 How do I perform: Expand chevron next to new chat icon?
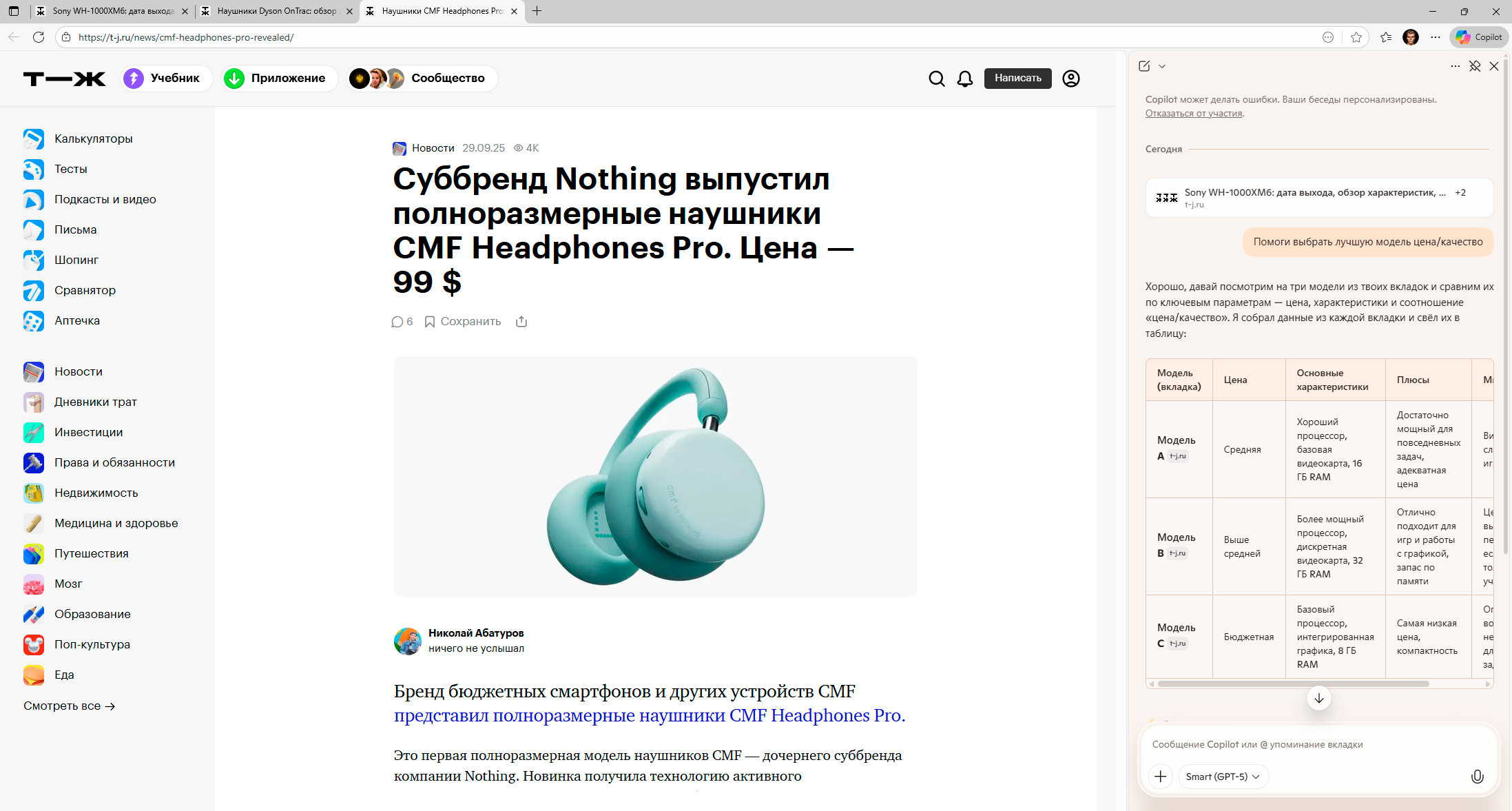(1162, 66)
